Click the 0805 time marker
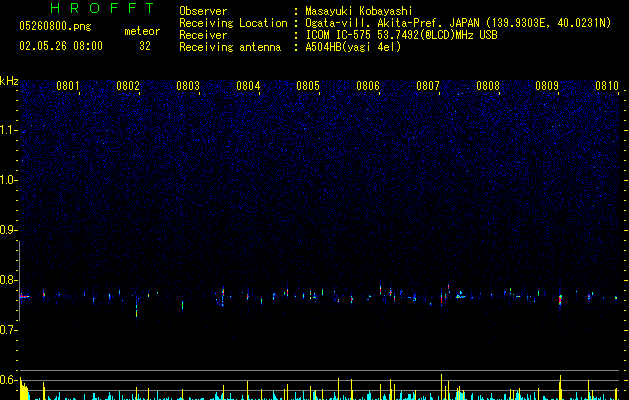The image size is (629, 400). [x=308, y=86]
